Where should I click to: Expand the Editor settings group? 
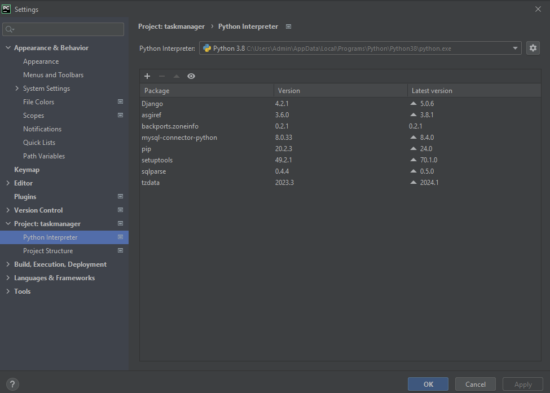pos(8,183)
